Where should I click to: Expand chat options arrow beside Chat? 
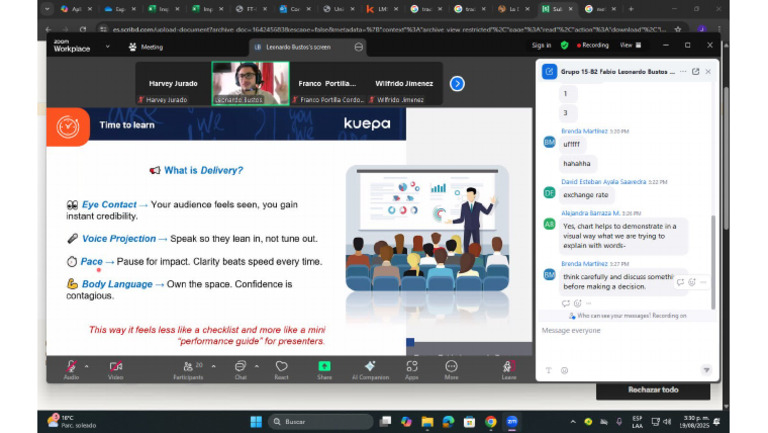coord(257,366)
